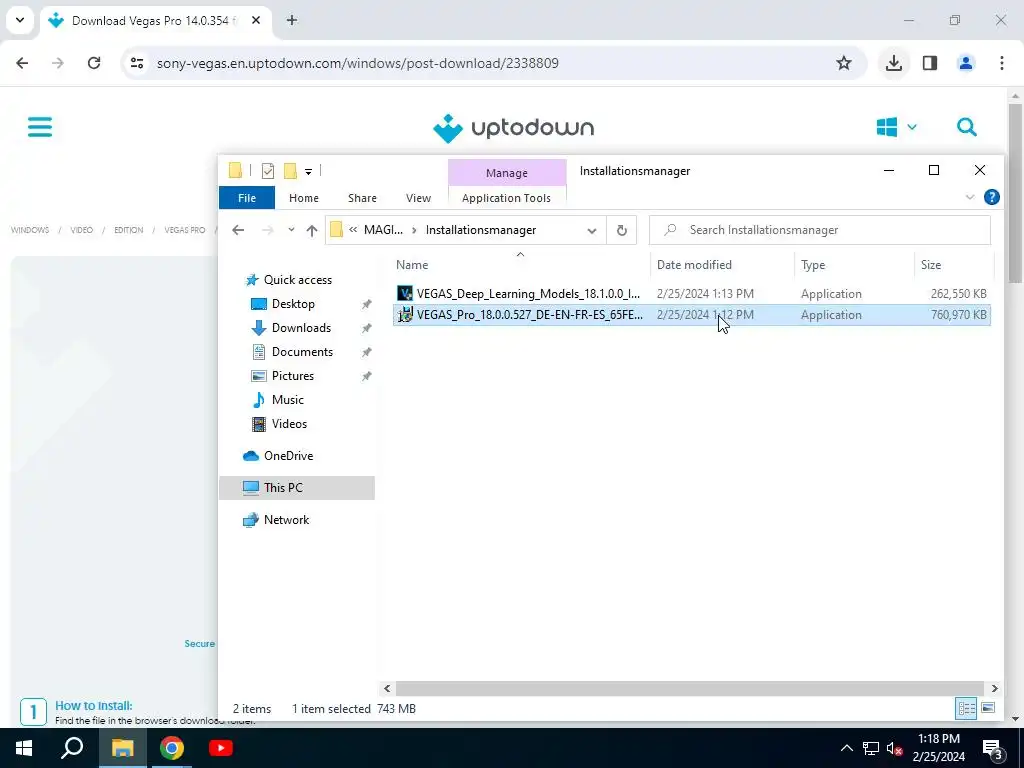1024x768 pixels.
Task: Open the Windows Start menu
Action: tap(24, 748)
